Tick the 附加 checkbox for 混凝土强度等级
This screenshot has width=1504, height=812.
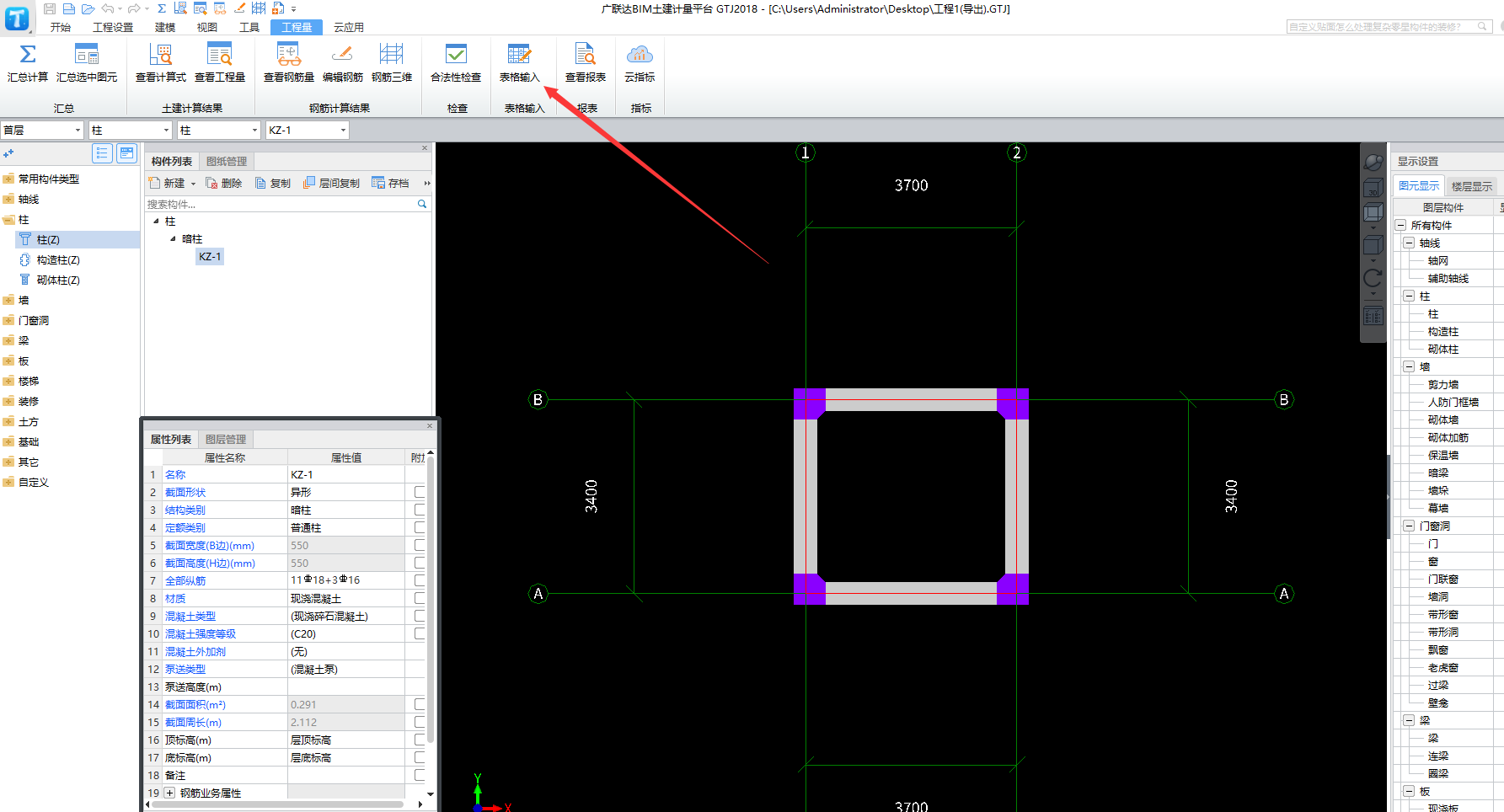pos(419,633)
